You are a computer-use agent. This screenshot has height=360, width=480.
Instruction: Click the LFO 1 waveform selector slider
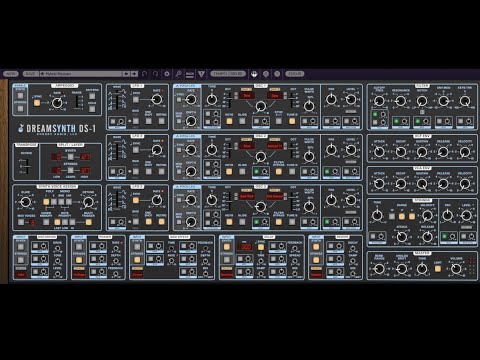point(116,99)
